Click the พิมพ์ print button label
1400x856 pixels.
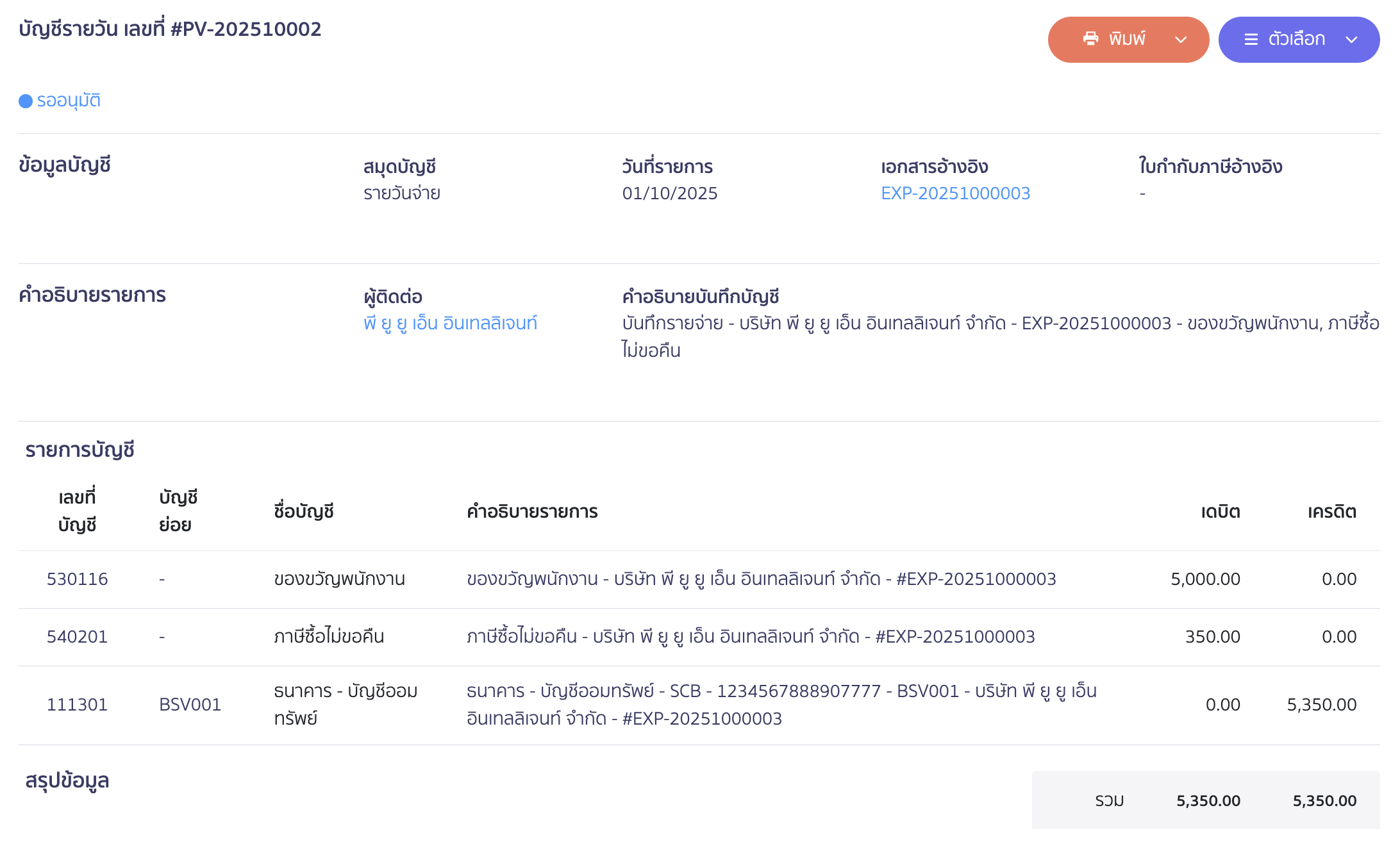1127,39
